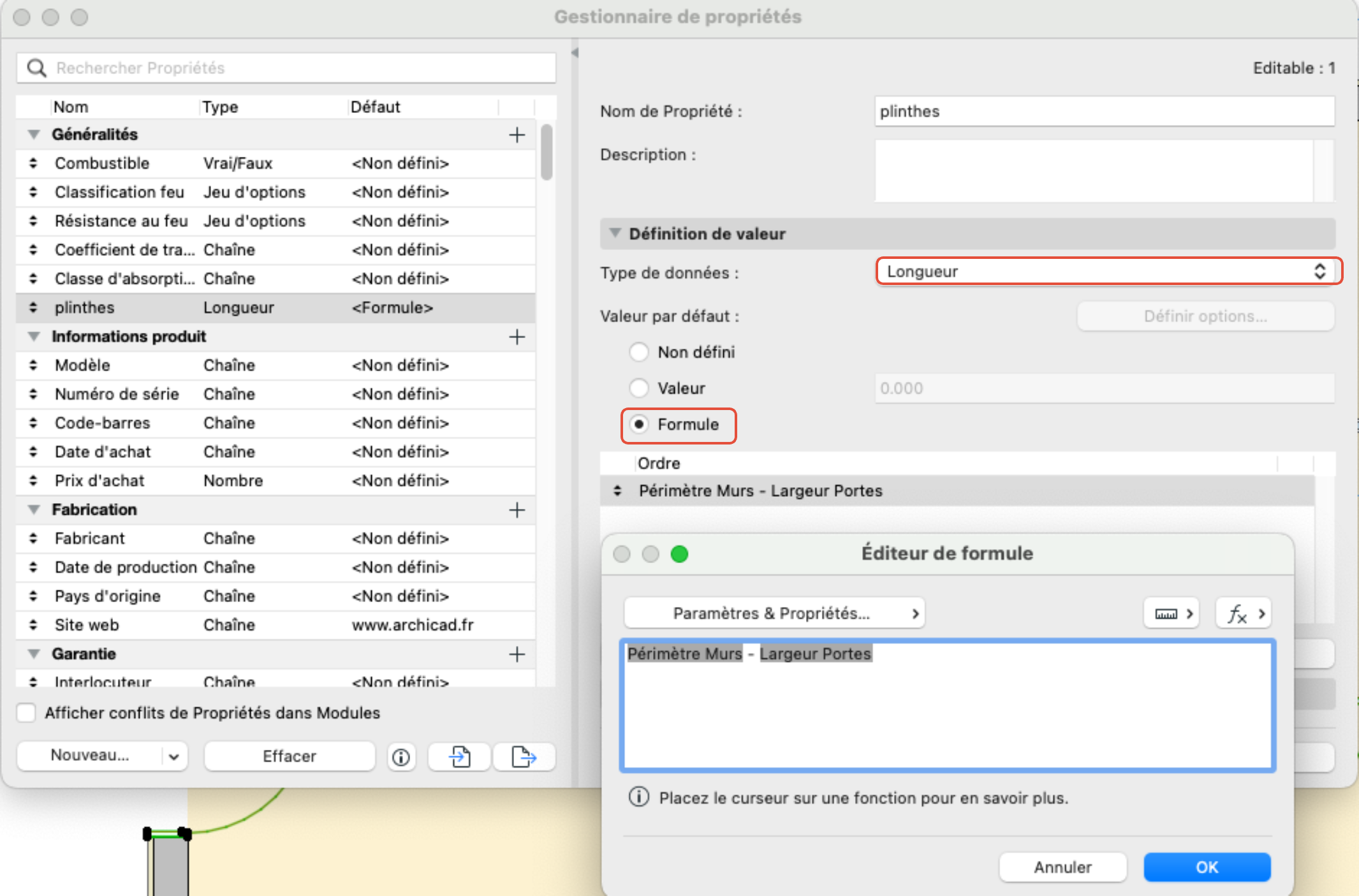
Task: Sort by the Nom column header
Action: (x=125, y=106)
